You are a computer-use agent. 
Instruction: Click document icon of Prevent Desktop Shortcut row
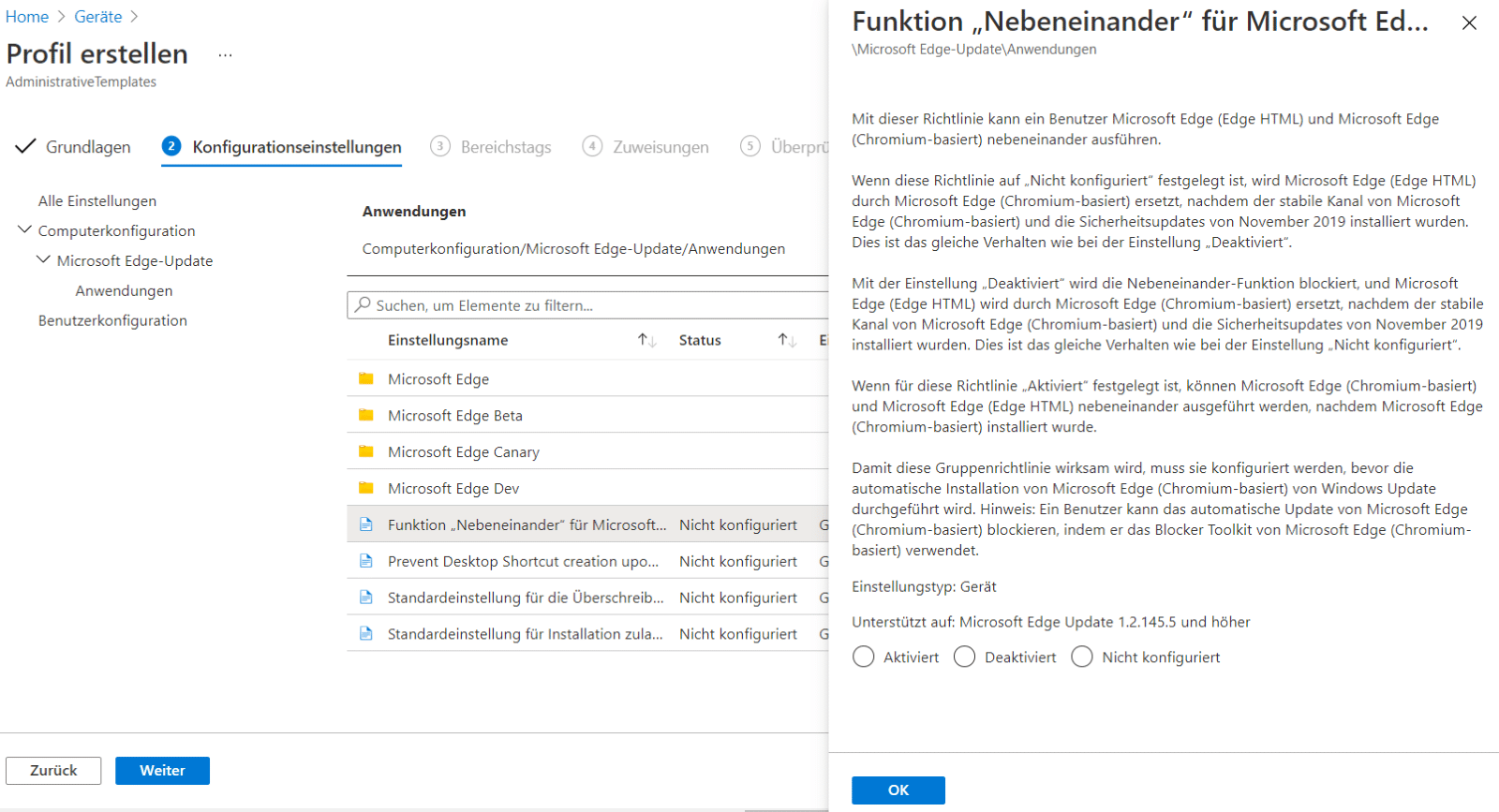click(366, 561)
